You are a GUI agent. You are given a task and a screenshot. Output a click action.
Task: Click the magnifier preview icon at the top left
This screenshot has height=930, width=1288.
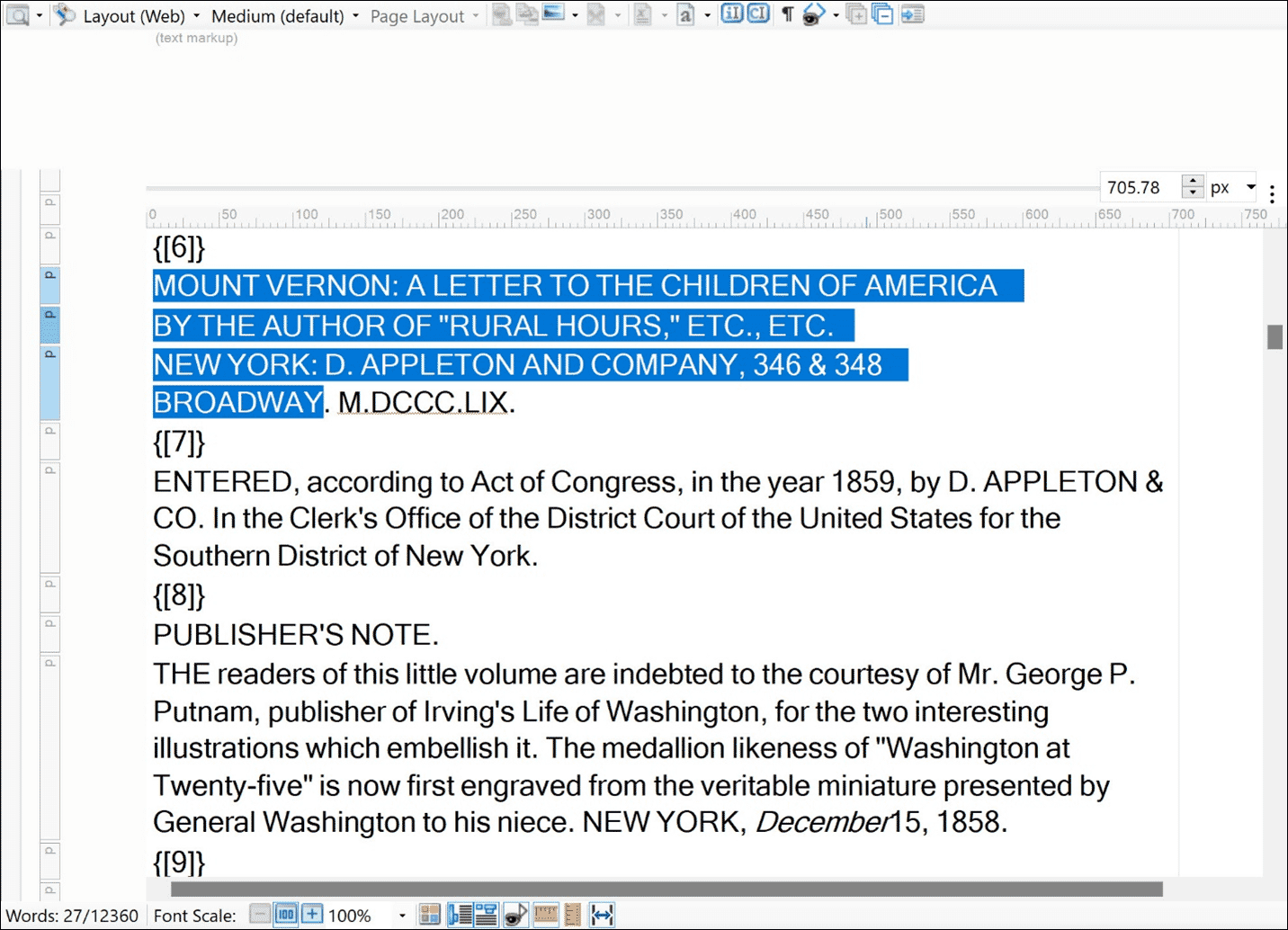coord(18,14)
